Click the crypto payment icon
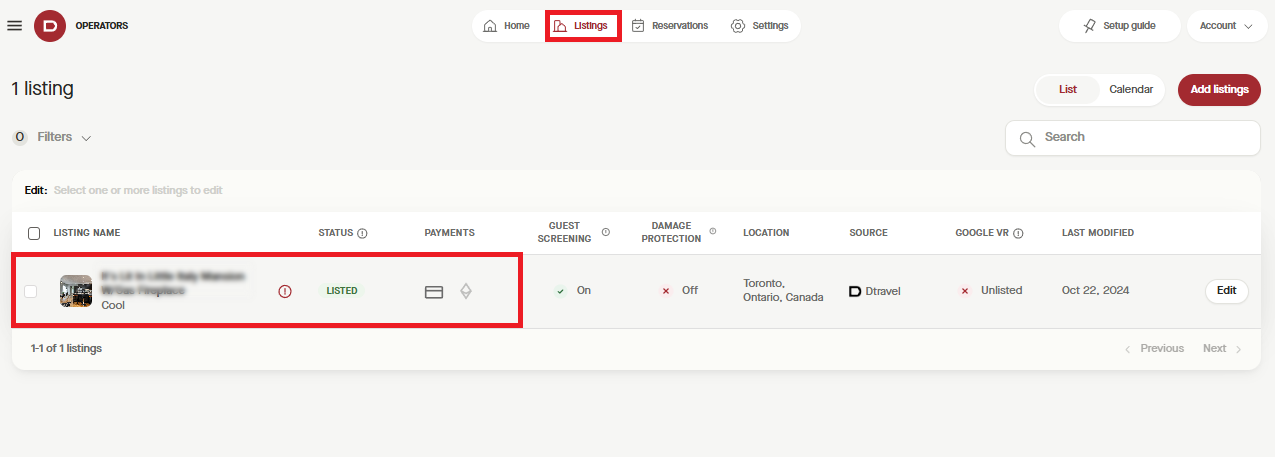The image size is (1275, 457). pyautogui.click(x=466, y=292)
